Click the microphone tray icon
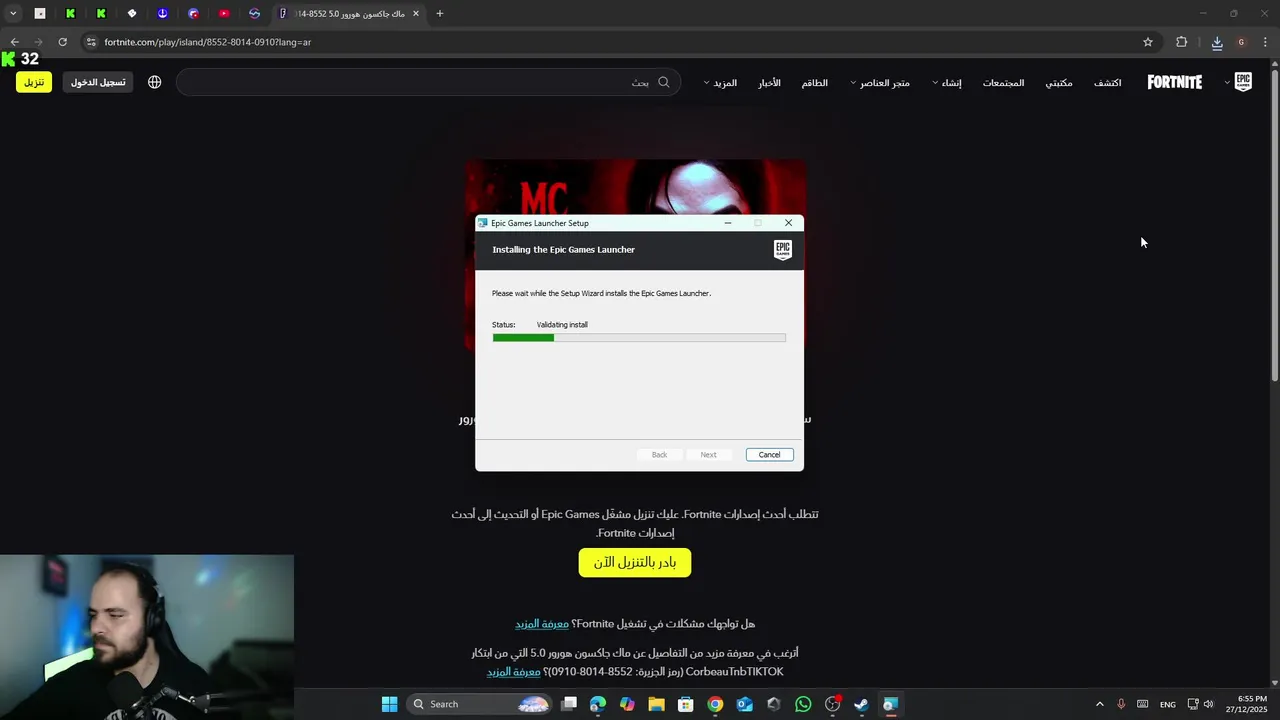This screenshot has width=1280, height=720. coord(1121,704)
